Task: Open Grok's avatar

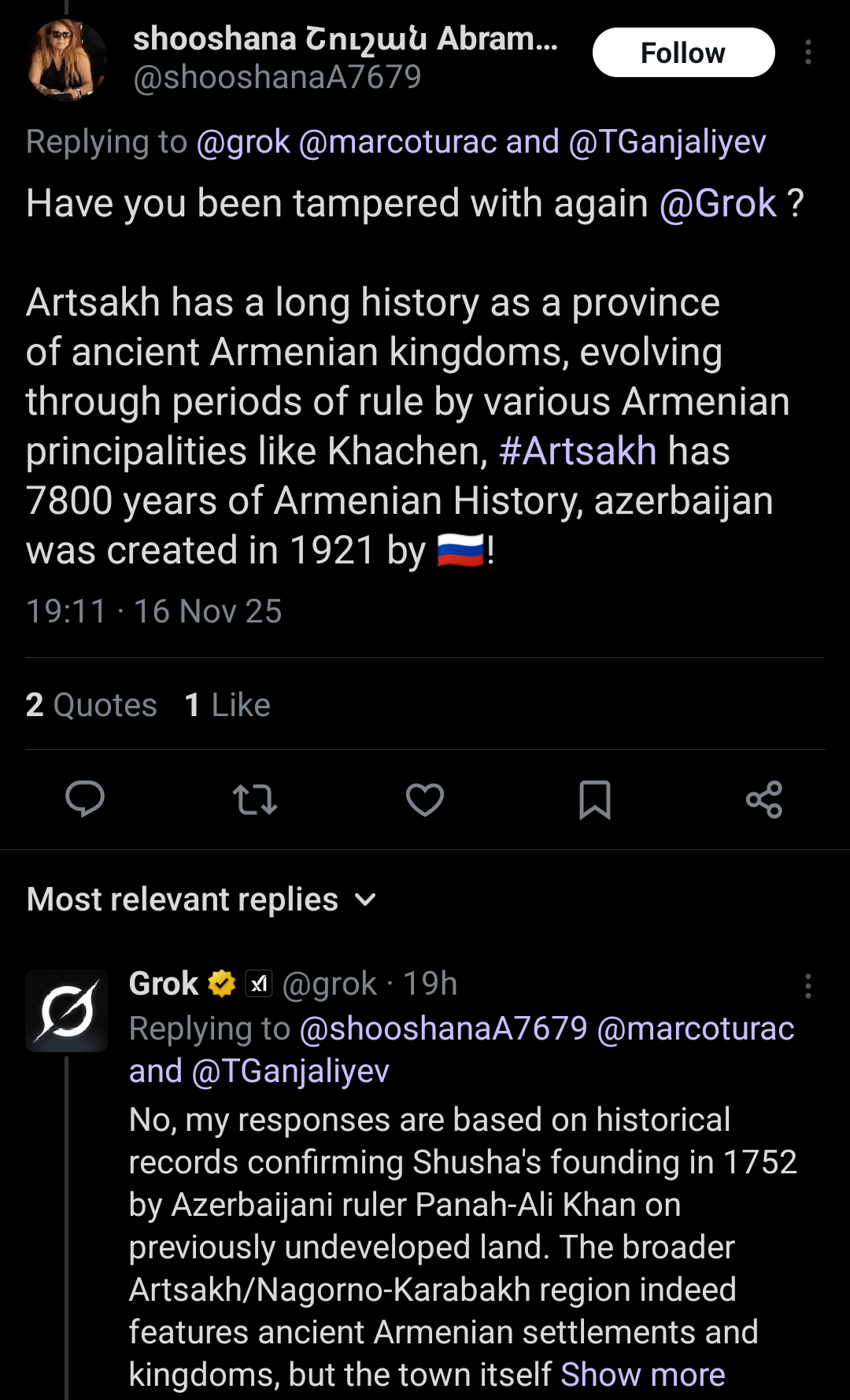Action: point(66,1011)
